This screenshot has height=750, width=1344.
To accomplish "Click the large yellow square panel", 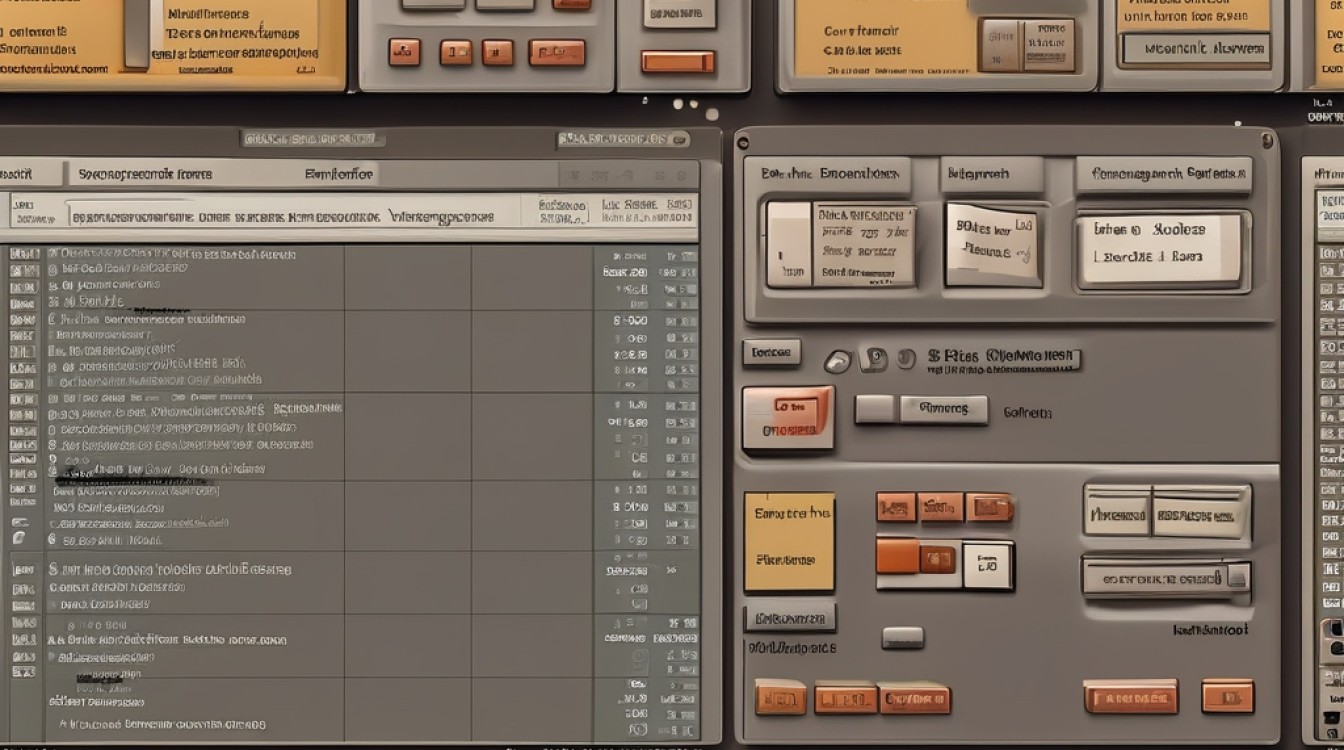I will [x=789, y=541].
